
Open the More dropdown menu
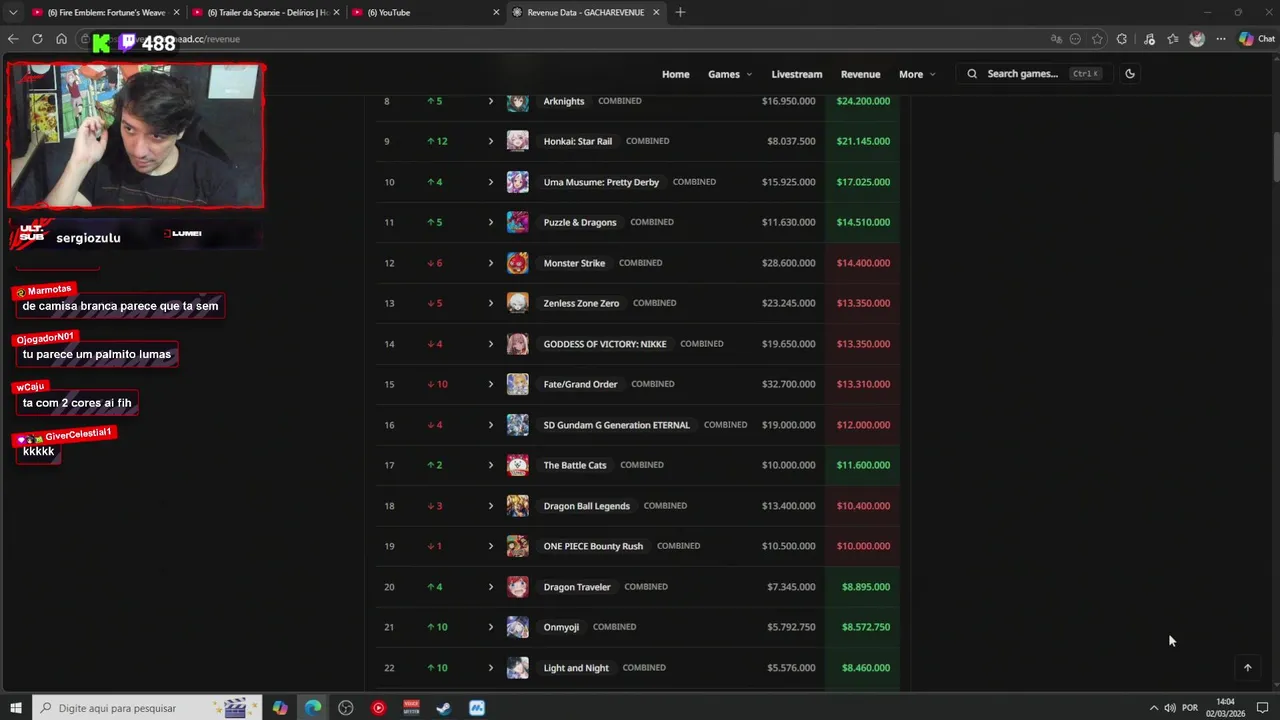click(x=917, y=74)
